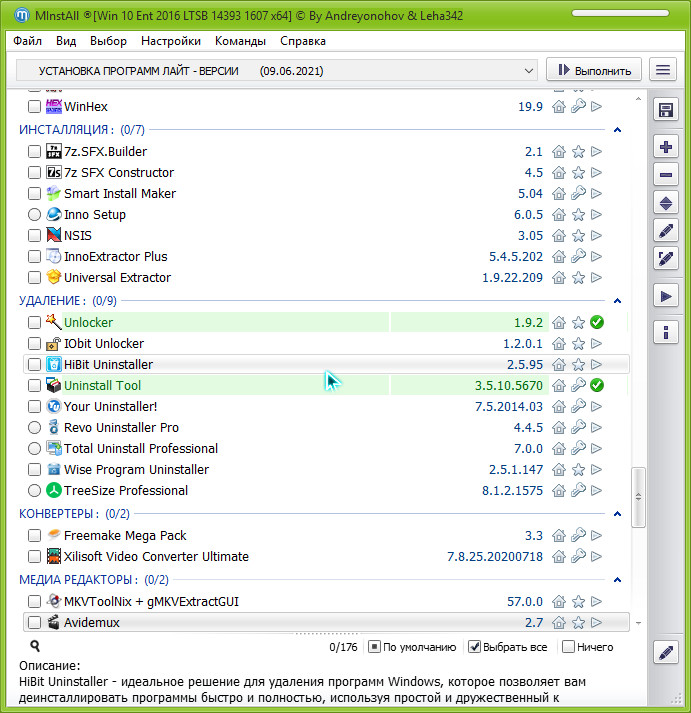The height and width of the screenshot is (713, 691).
Task: Click the plus add icon in sidebar
Action: [x=665, y=147]
